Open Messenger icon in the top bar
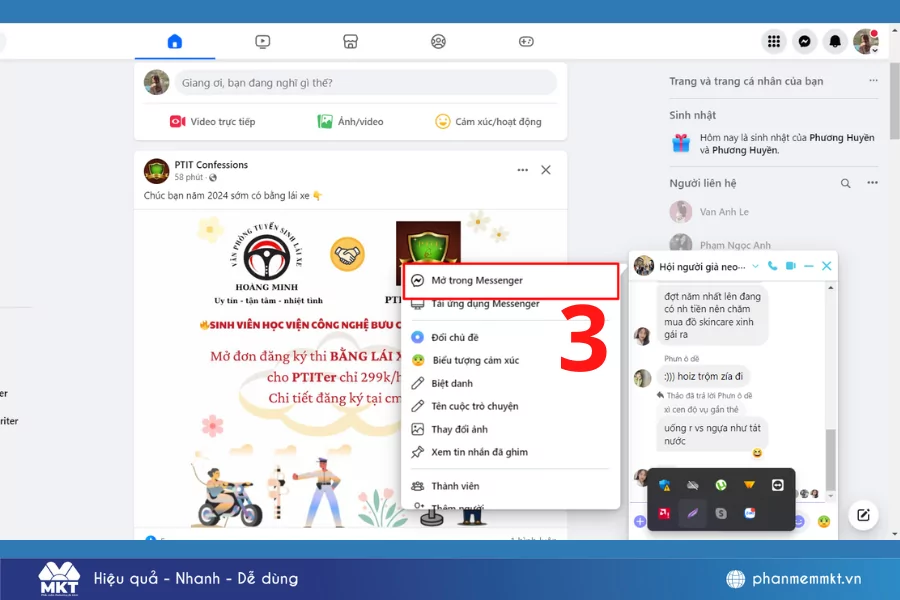This screenshot has height=600, width=900. (804, 41)
